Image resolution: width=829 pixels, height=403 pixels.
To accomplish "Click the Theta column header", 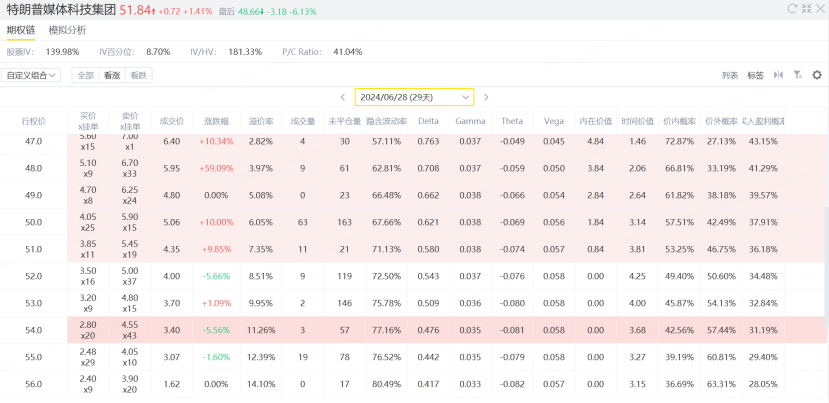I will (x=512, y=121).
